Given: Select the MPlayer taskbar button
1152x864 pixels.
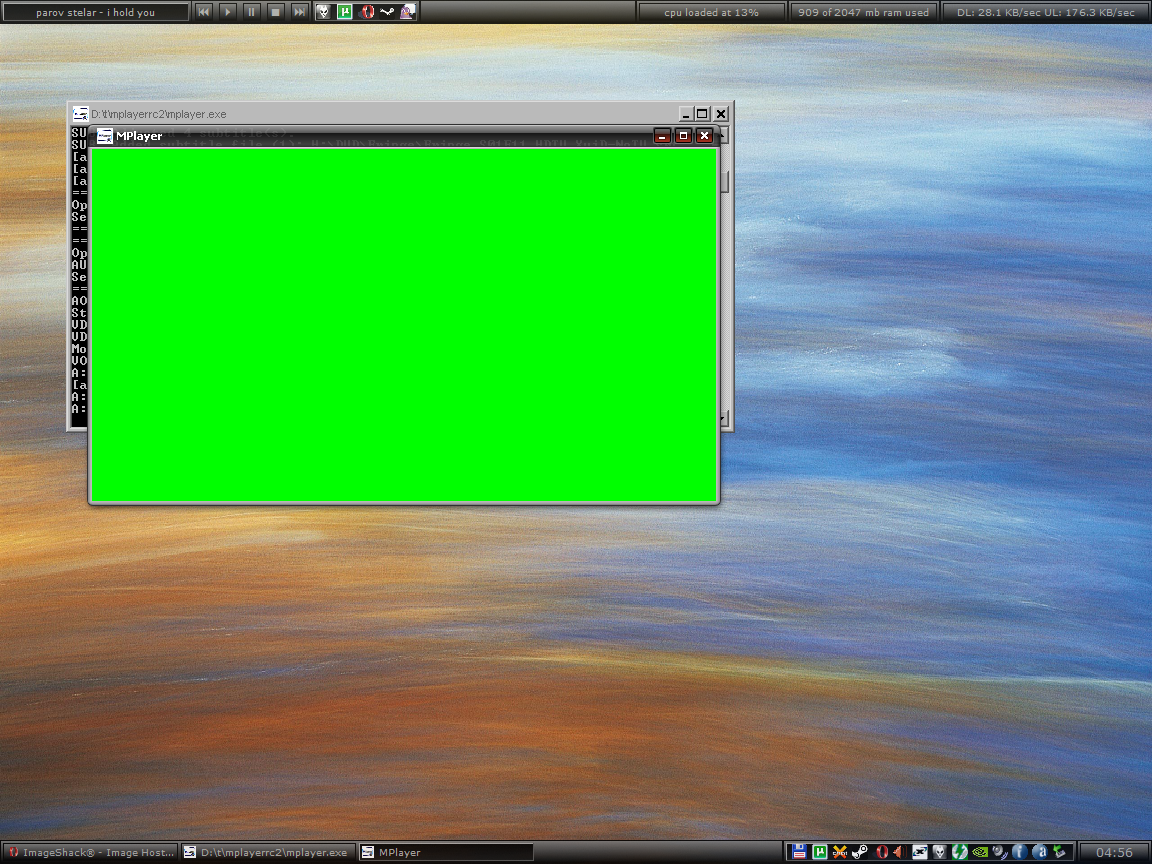Looking at the screenshot, I should pyautogui.click(x=446, y=852).
